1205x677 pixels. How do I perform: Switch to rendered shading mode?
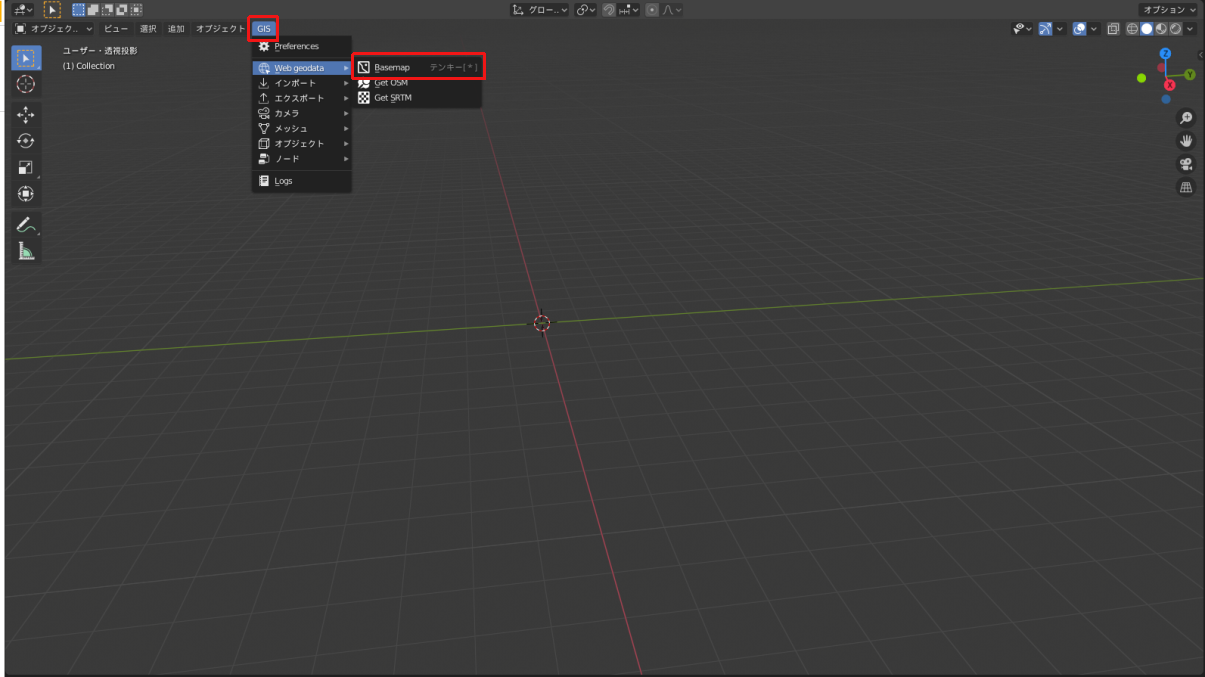[x=1175, y=29]
